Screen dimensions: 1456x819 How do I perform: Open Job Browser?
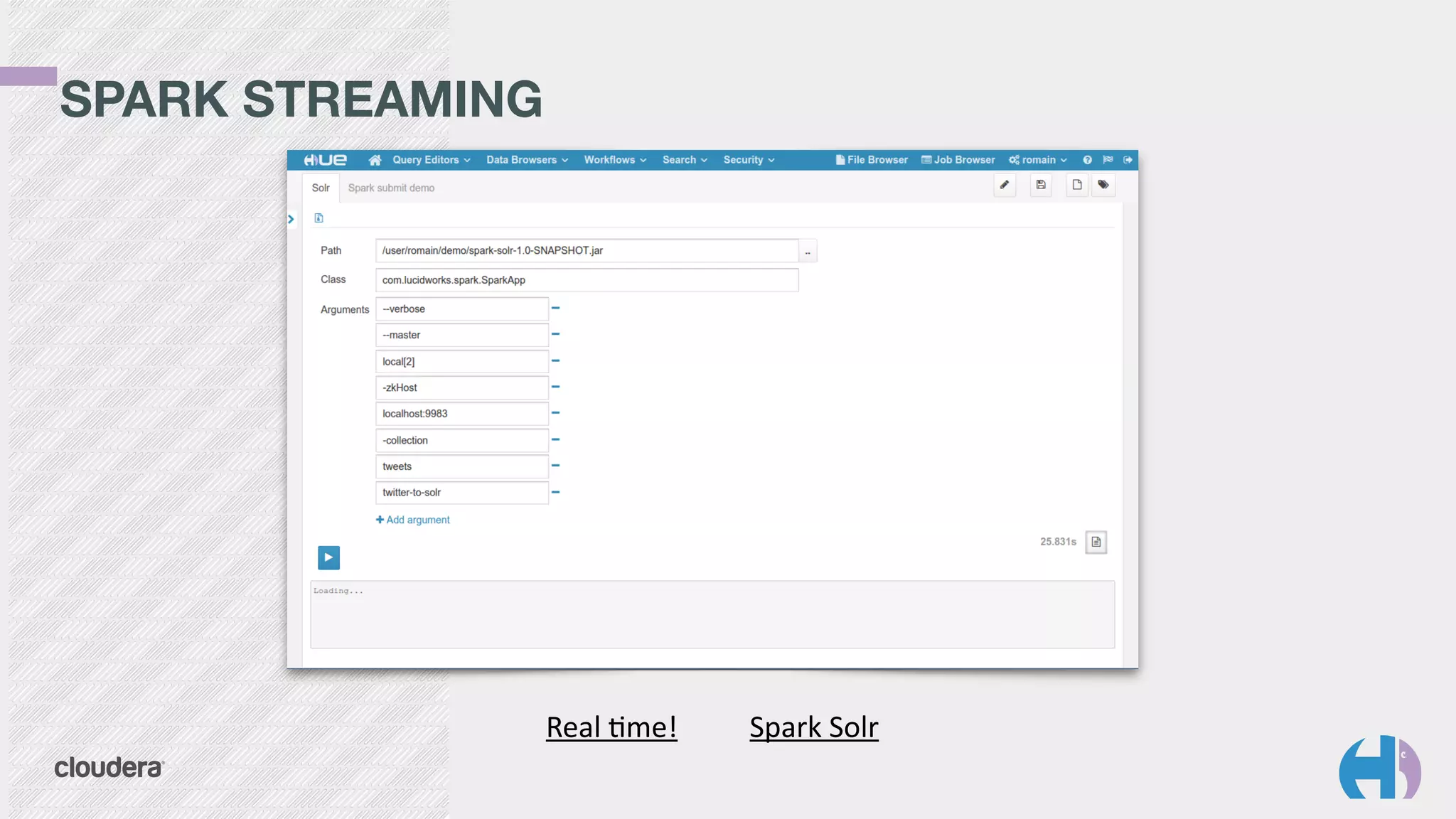[958, 160]
